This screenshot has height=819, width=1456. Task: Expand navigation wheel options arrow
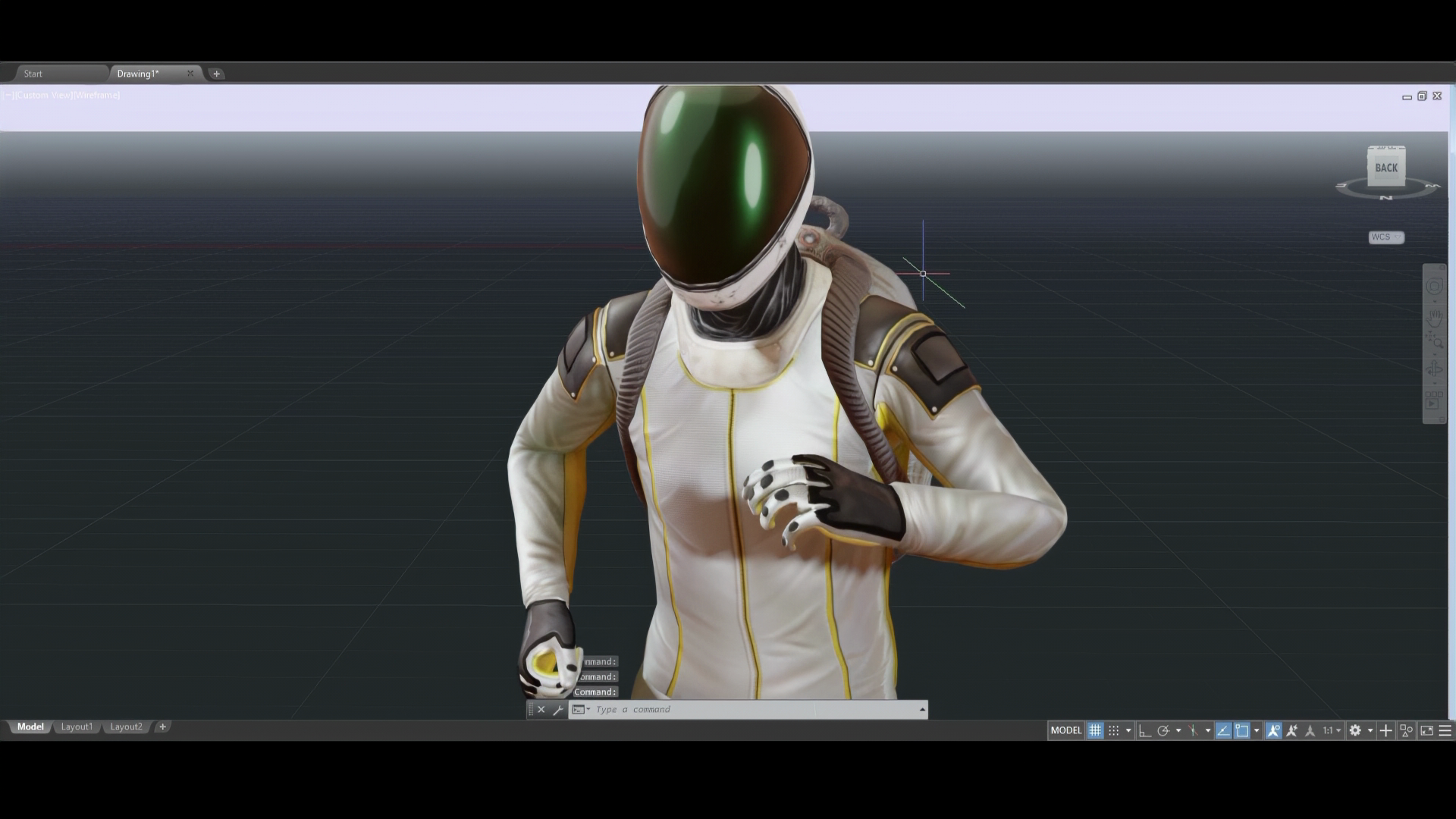point(1434,301)
